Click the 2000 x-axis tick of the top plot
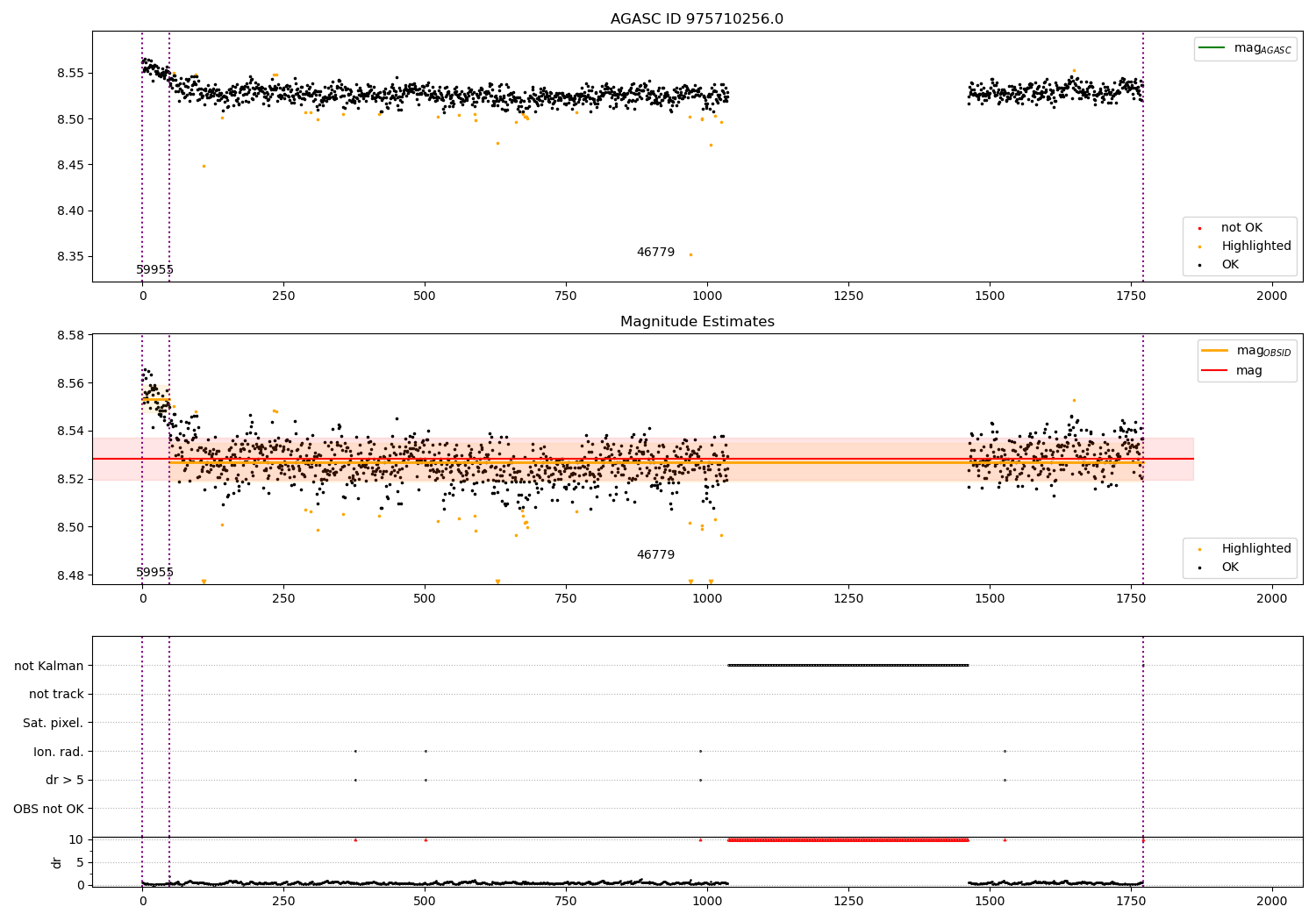The width and height of the screenshot is (1316, 921). [1272, 296]
